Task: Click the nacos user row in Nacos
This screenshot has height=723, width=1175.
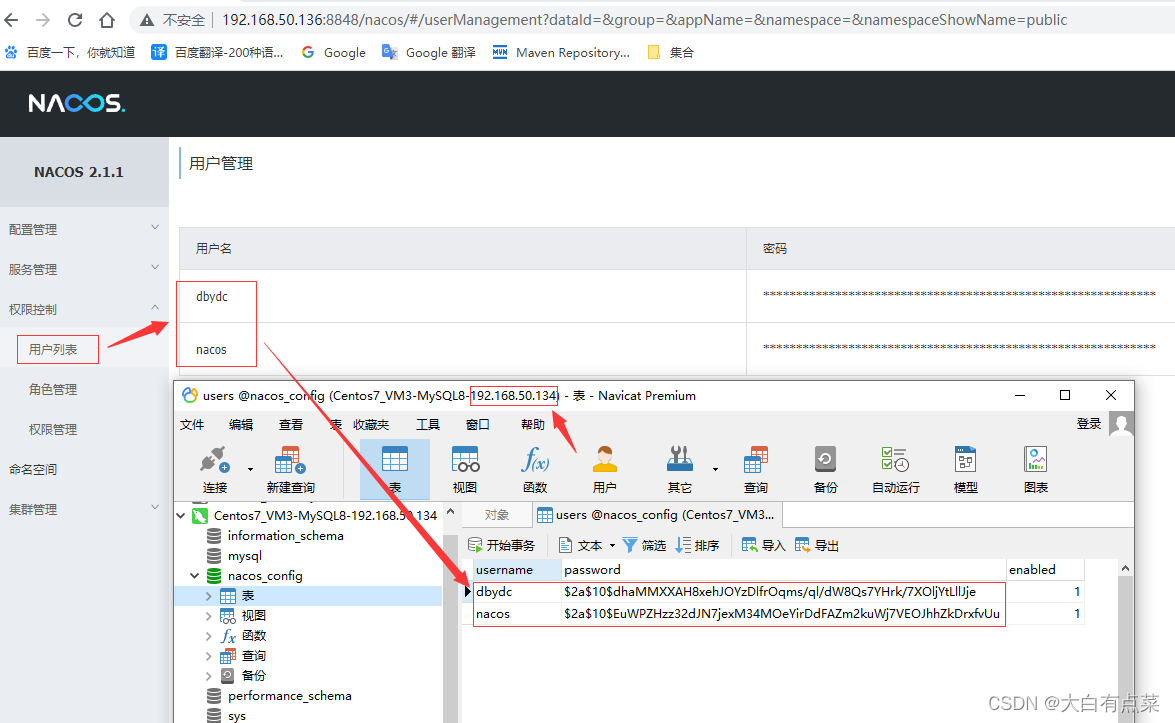Action: click(677, 349)
